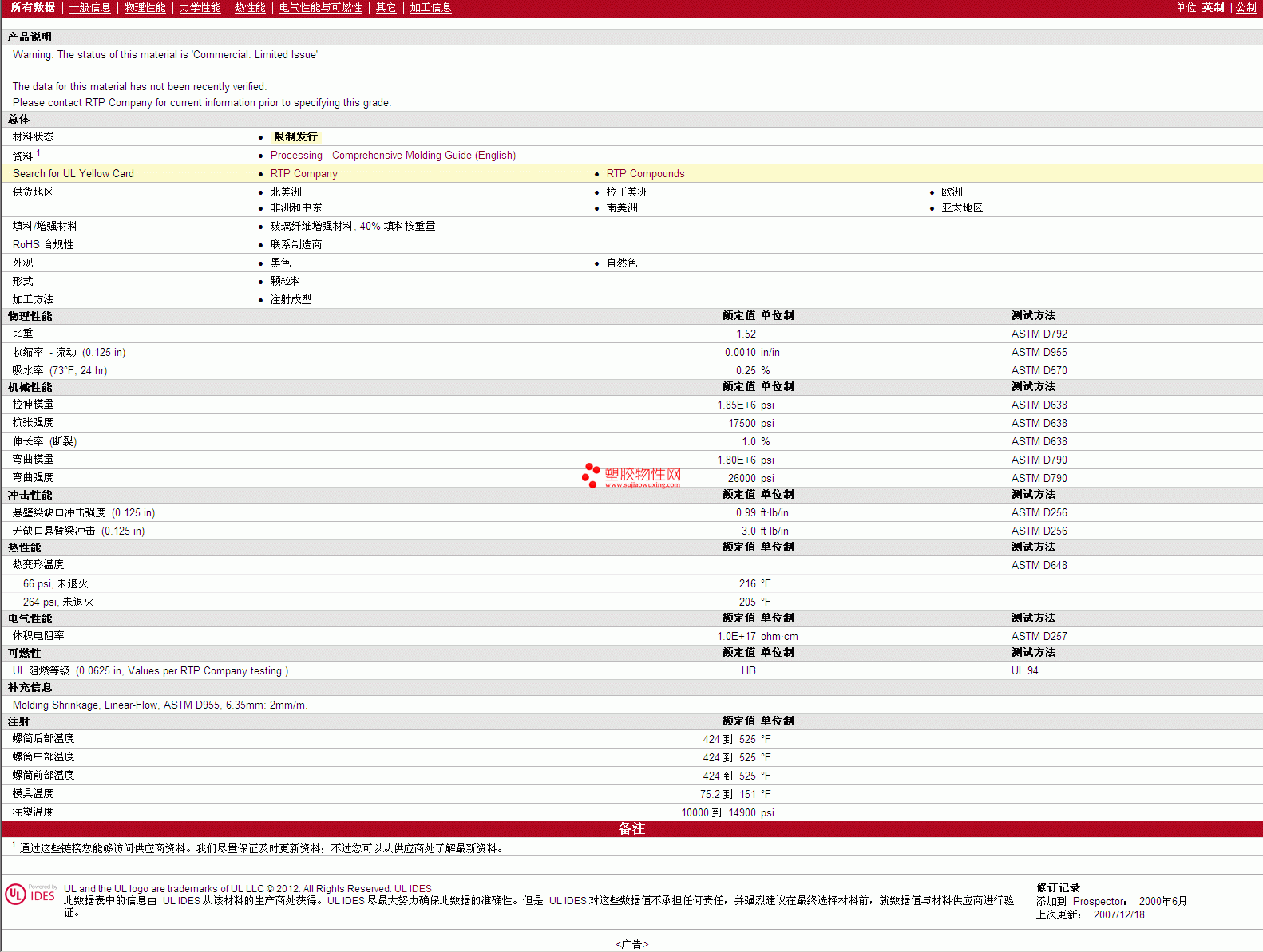Select the shrinkage value 0.0010
The image size is (1263, 952).
coord(740,352)
